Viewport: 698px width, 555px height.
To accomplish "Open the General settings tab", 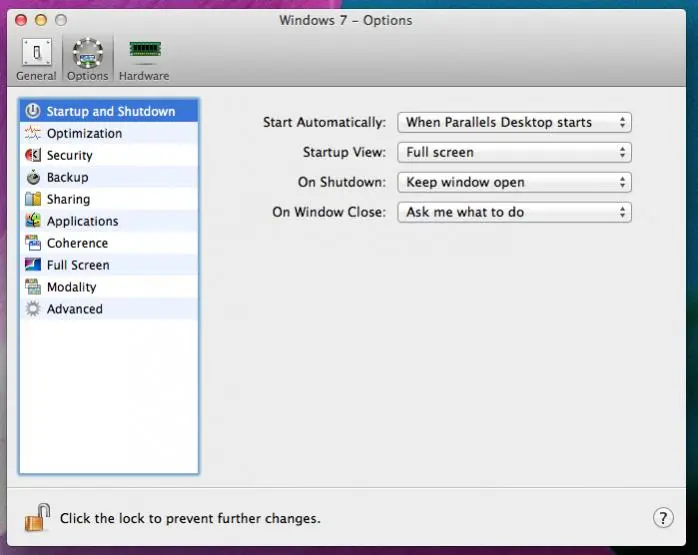I will click(x=36, y=58).
